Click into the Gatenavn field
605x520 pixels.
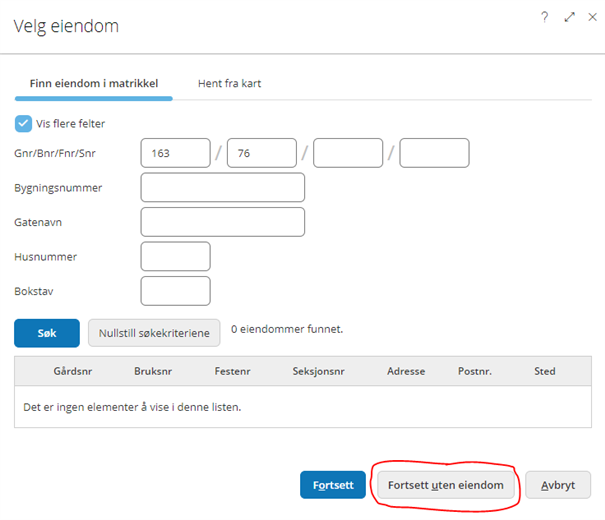click(223, 222)
